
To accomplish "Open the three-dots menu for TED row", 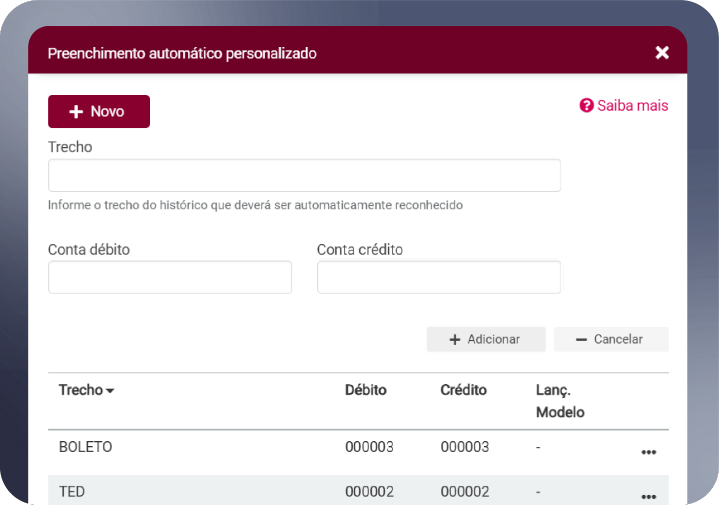I will click(648, 496).
